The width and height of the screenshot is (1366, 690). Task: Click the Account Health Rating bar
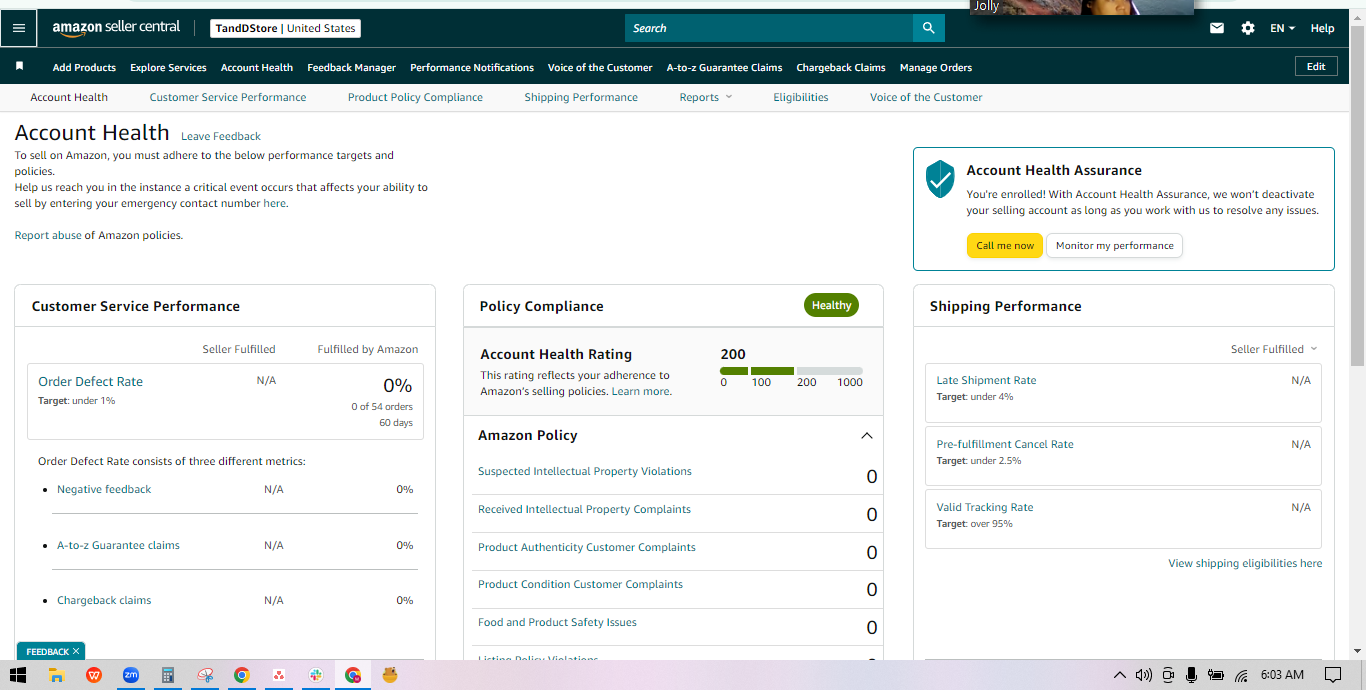coord(791,371)
